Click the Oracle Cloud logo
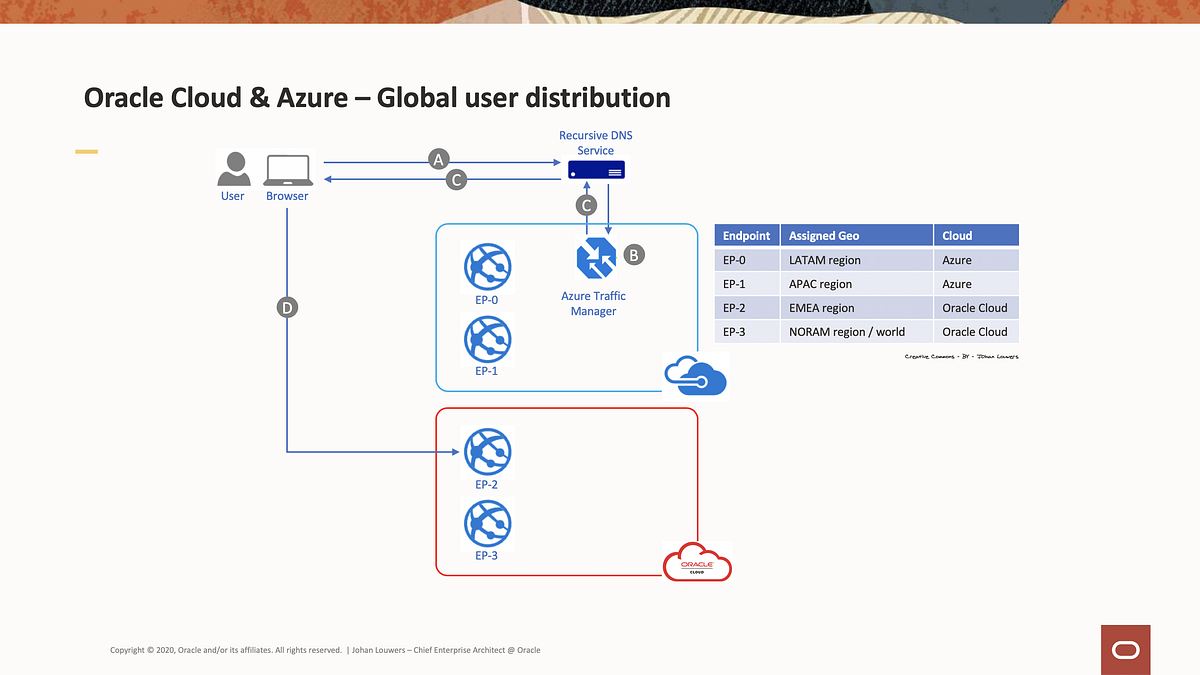1200x675 pixels. 696,562
